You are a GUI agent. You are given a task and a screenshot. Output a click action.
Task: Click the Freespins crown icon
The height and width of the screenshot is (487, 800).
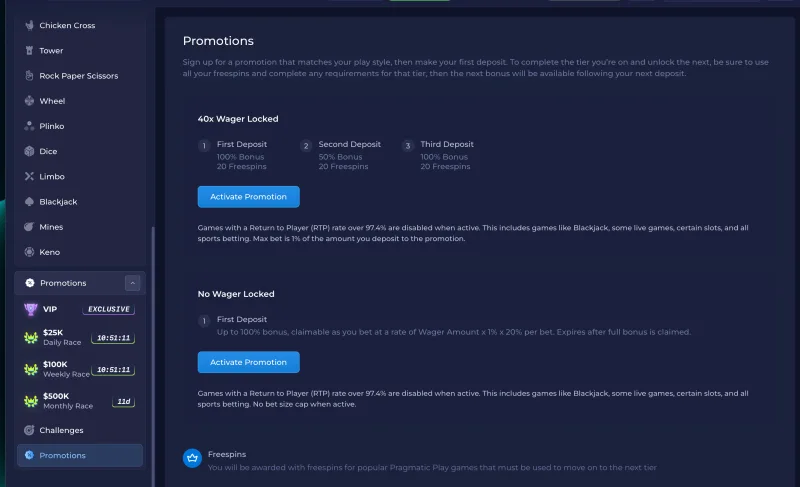pyautogui.click(x=193, y=458)
